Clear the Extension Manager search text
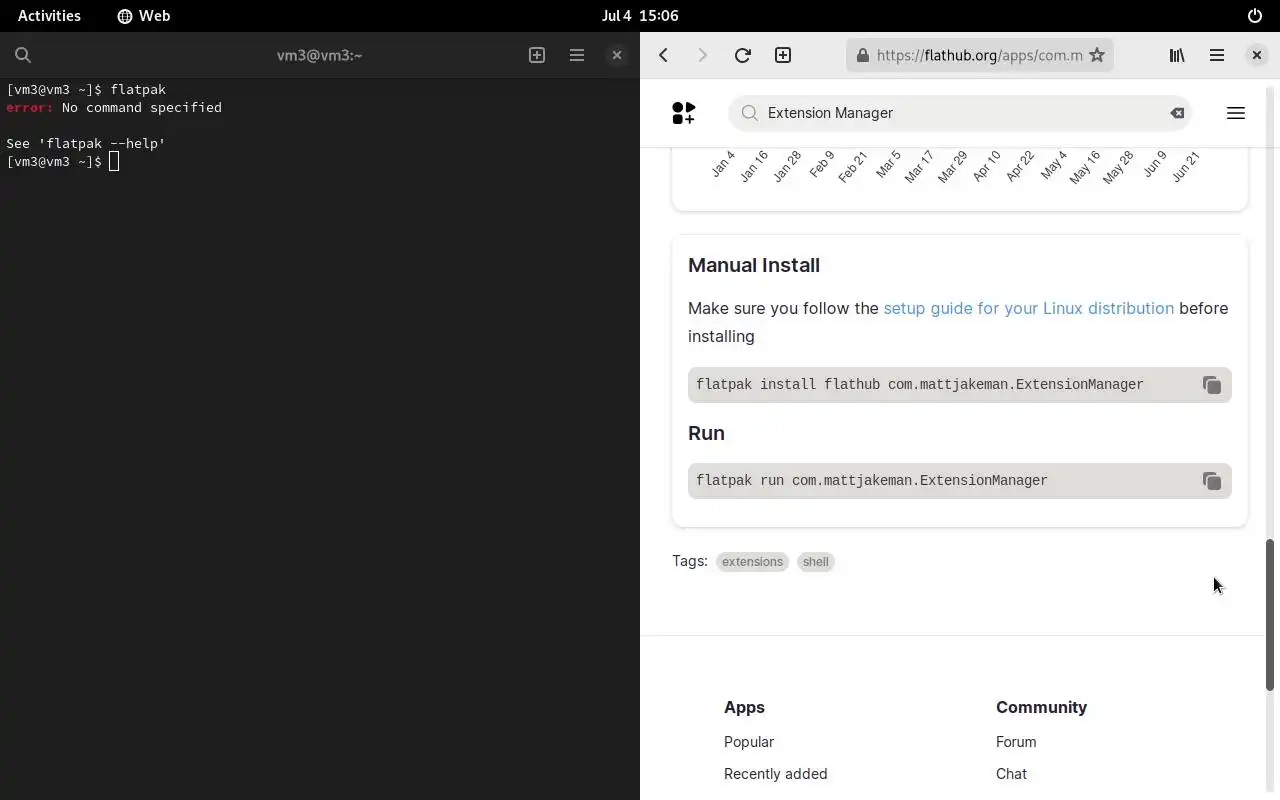Image resolution: width=1280 pixels, height=800 pixels. (x=1177, y=113)
